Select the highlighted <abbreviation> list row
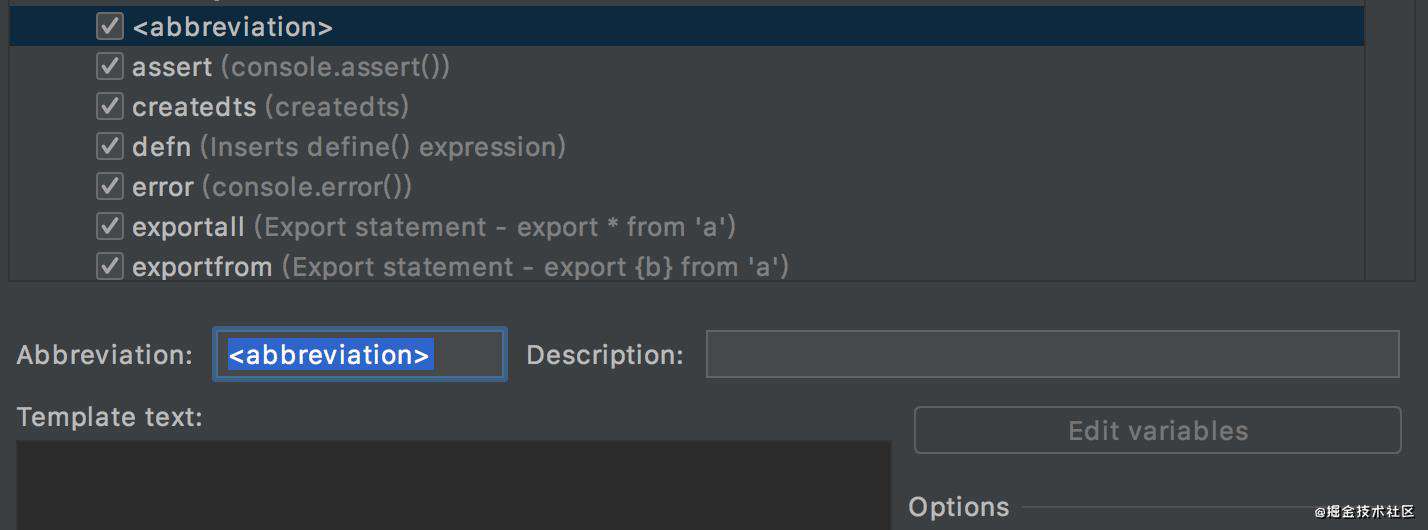 (x=687, y=27)
